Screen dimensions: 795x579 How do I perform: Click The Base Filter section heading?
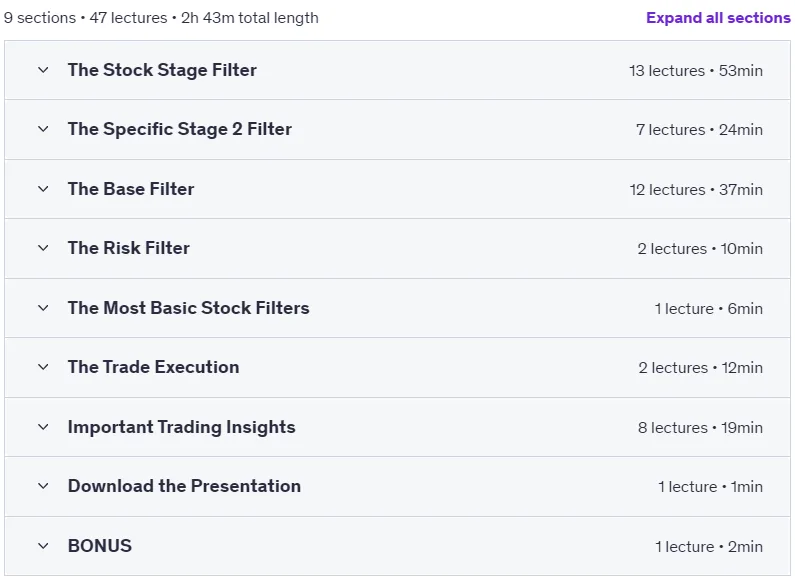[x=131, y=189]
